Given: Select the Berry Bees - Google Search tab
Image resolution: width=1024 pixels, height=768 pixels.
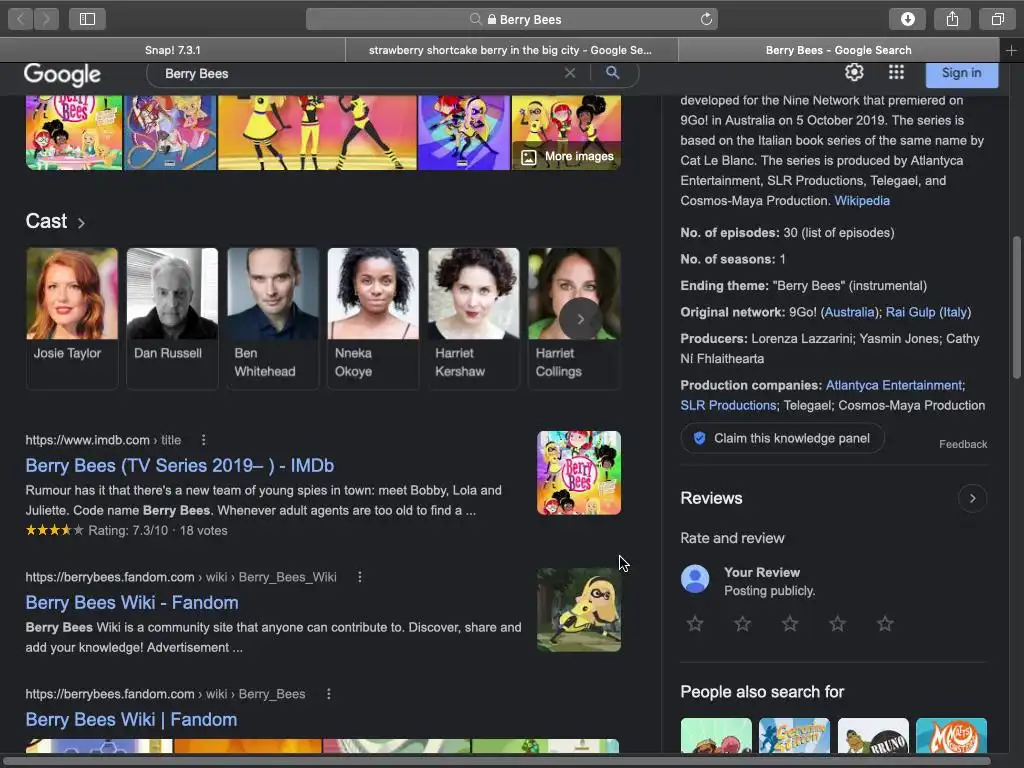Looking at the screenshot, I should pos(839,50).
